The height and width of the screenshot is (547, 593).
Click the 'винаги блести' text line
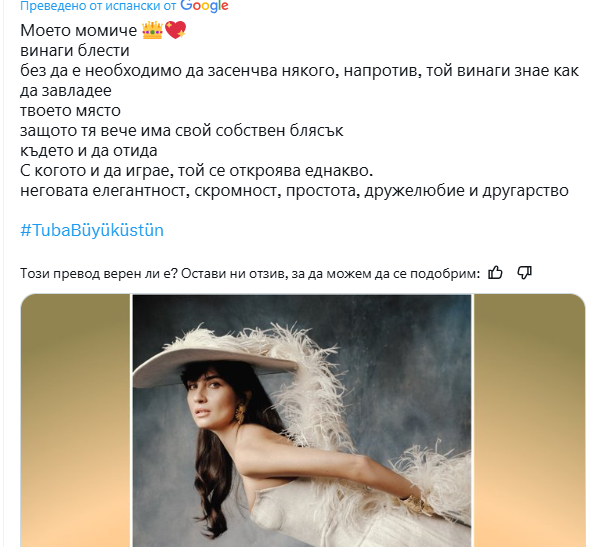tap(75, 51)
